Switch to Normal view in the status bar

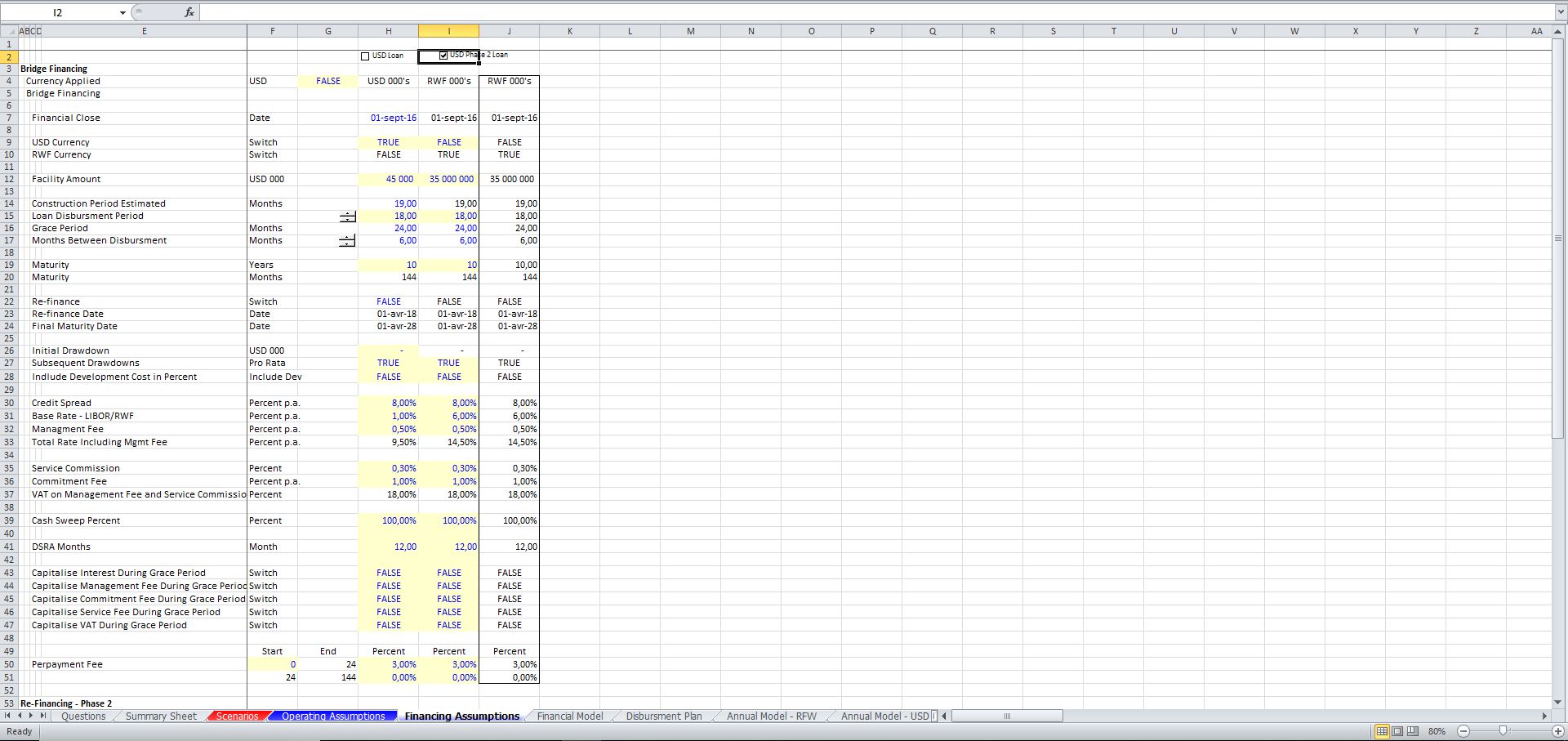coord(1383,731)
